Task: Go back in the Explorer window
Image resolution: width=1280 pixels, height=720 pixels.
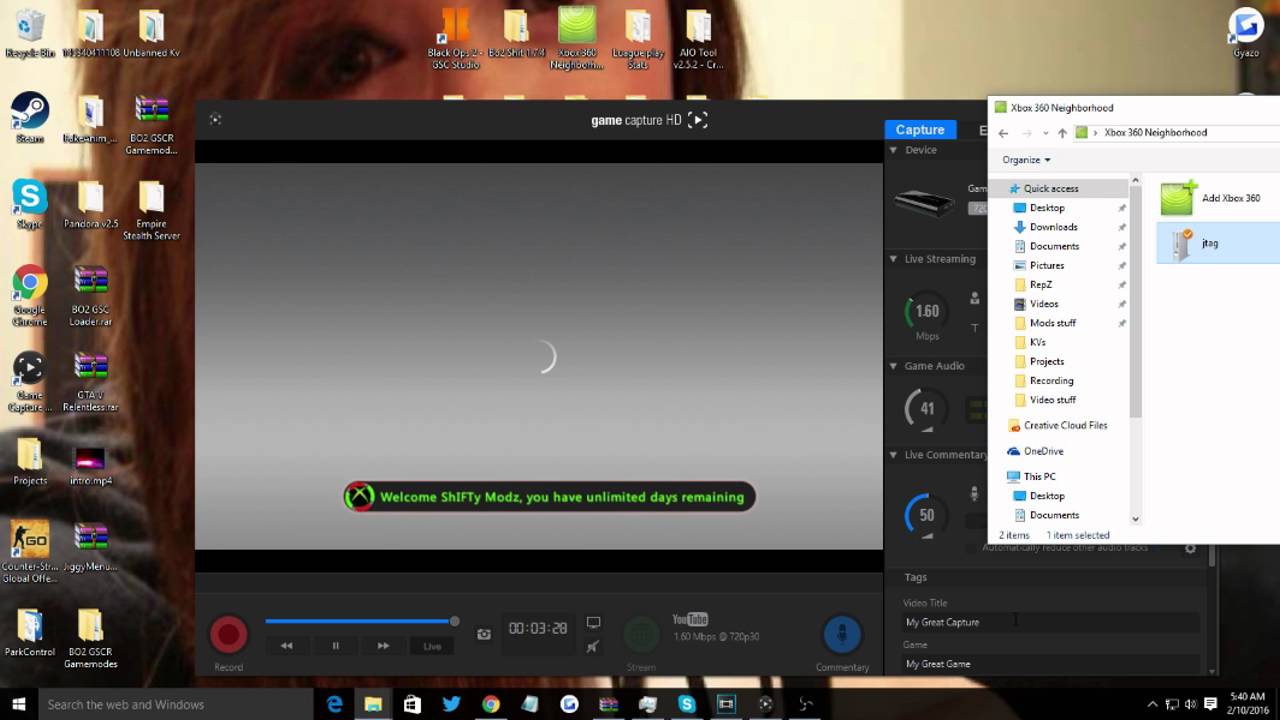Action: (x=1003, y=132)
